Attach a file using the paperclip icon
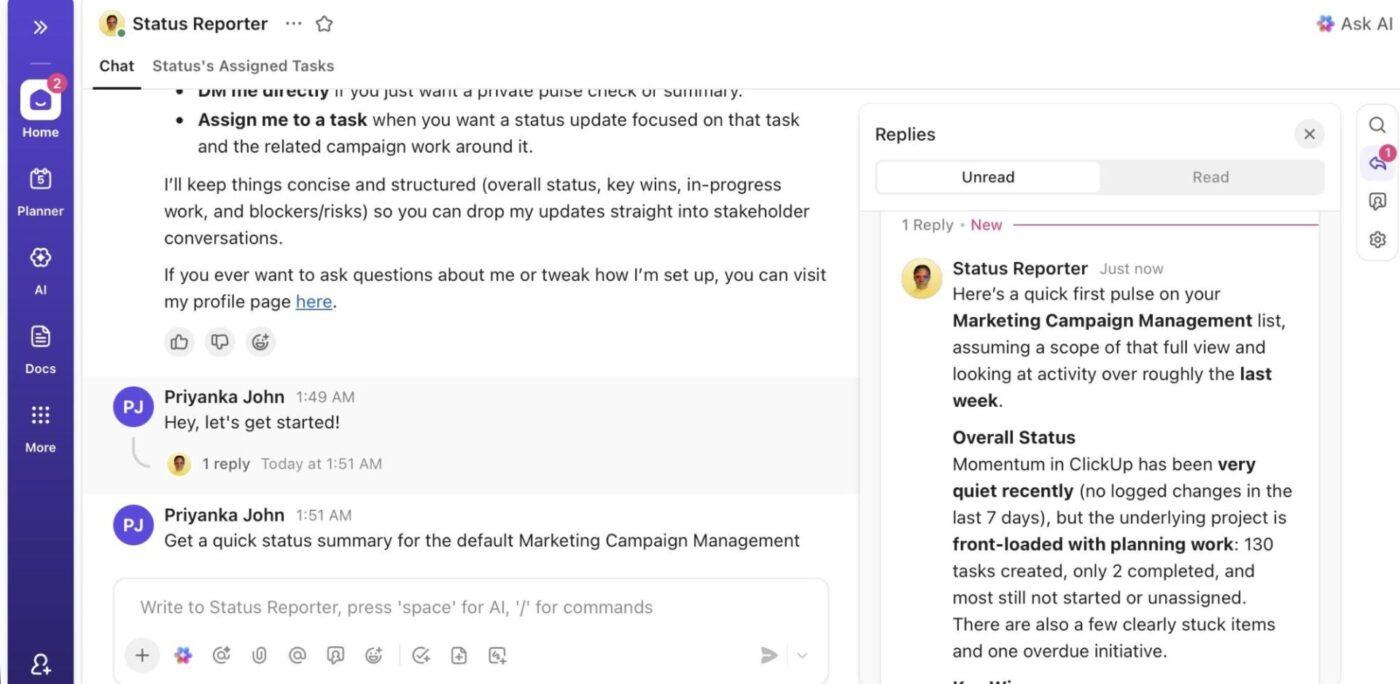This screenshot has width=1400, height=684. (259, 655)
